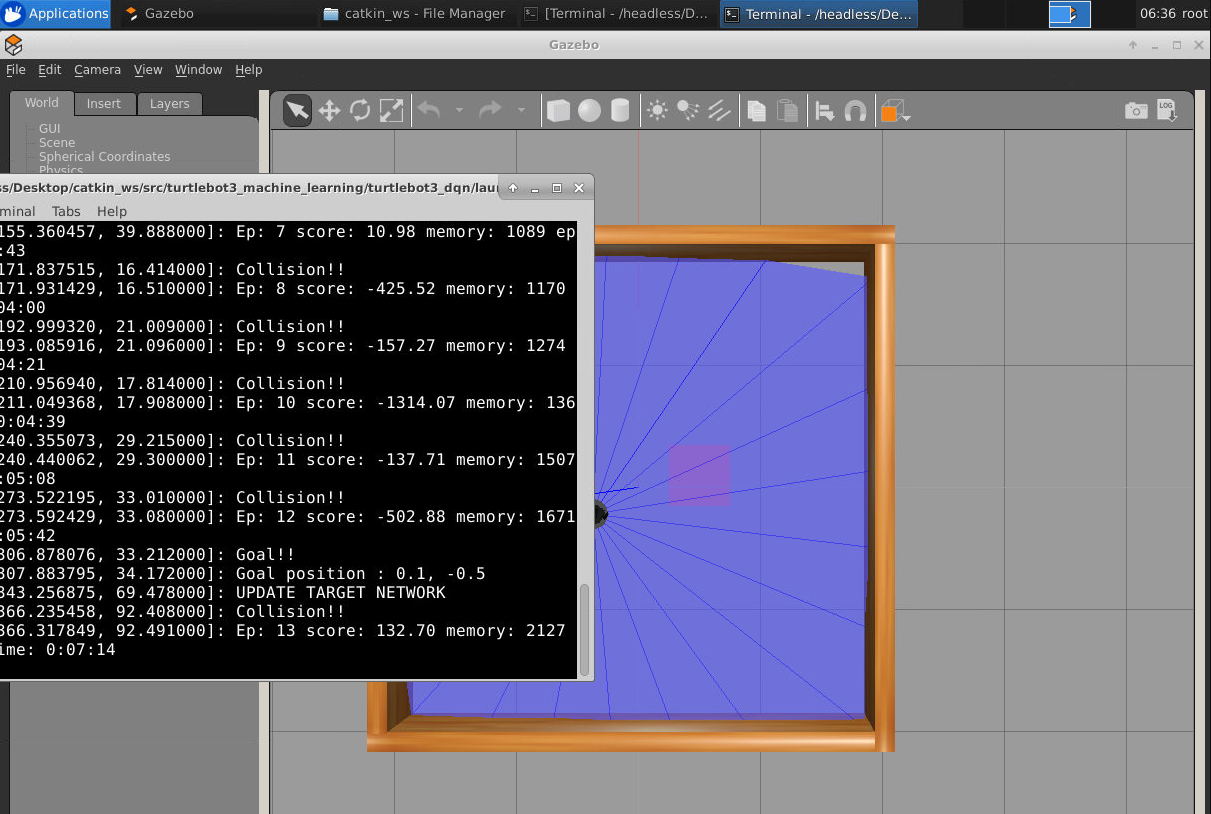Add a point light
Screen dimensions: 1211x814
point(657,111)
